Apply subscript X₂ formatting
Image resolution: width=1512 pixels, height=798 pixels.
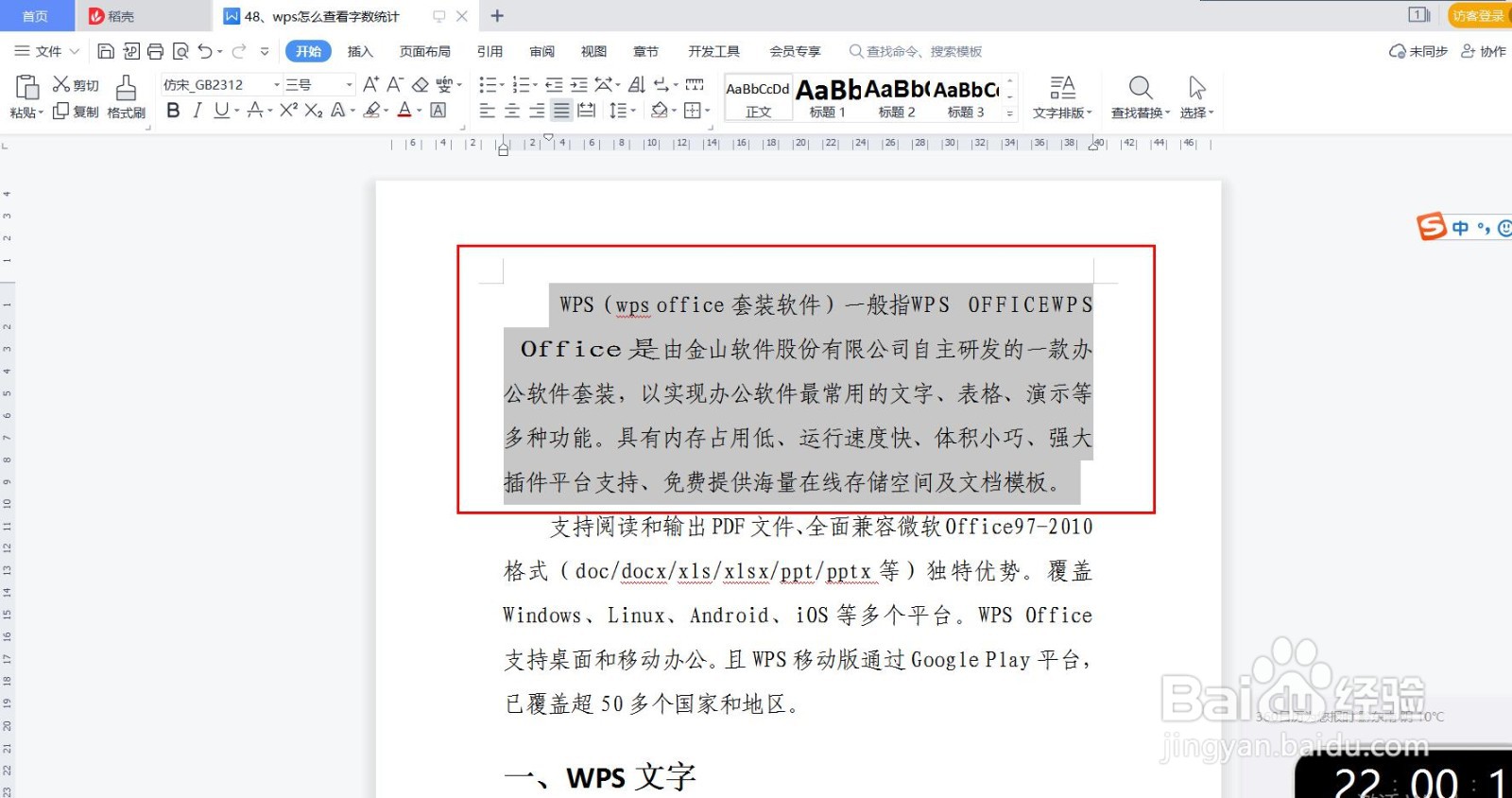(314, 111)
